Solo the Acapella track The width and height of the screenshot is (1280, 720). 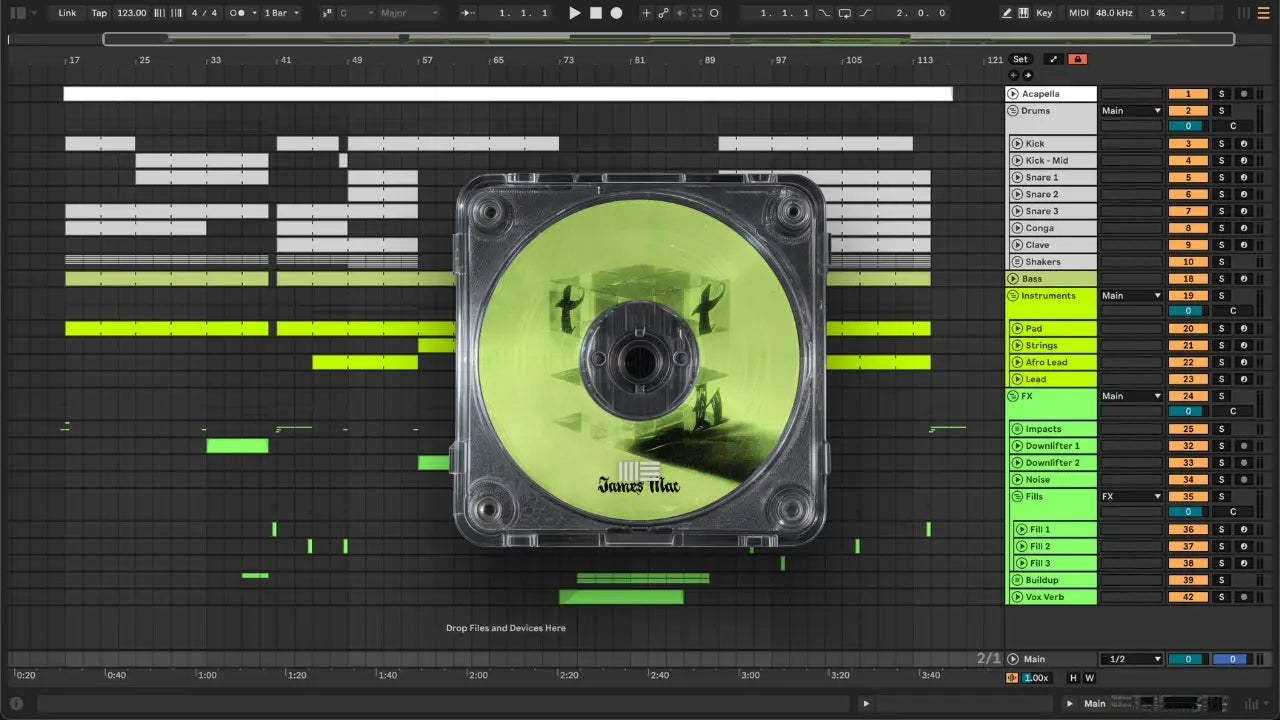pyautogui.click(x=1221, y=94)
